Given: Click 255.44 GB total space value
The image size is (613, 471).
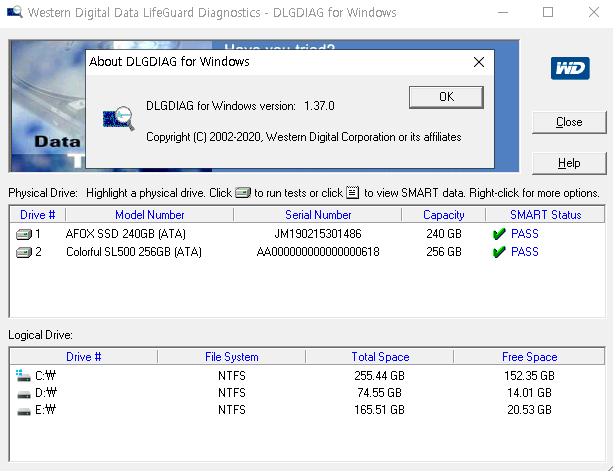Looking at the screenshot, I should (379, 376).
